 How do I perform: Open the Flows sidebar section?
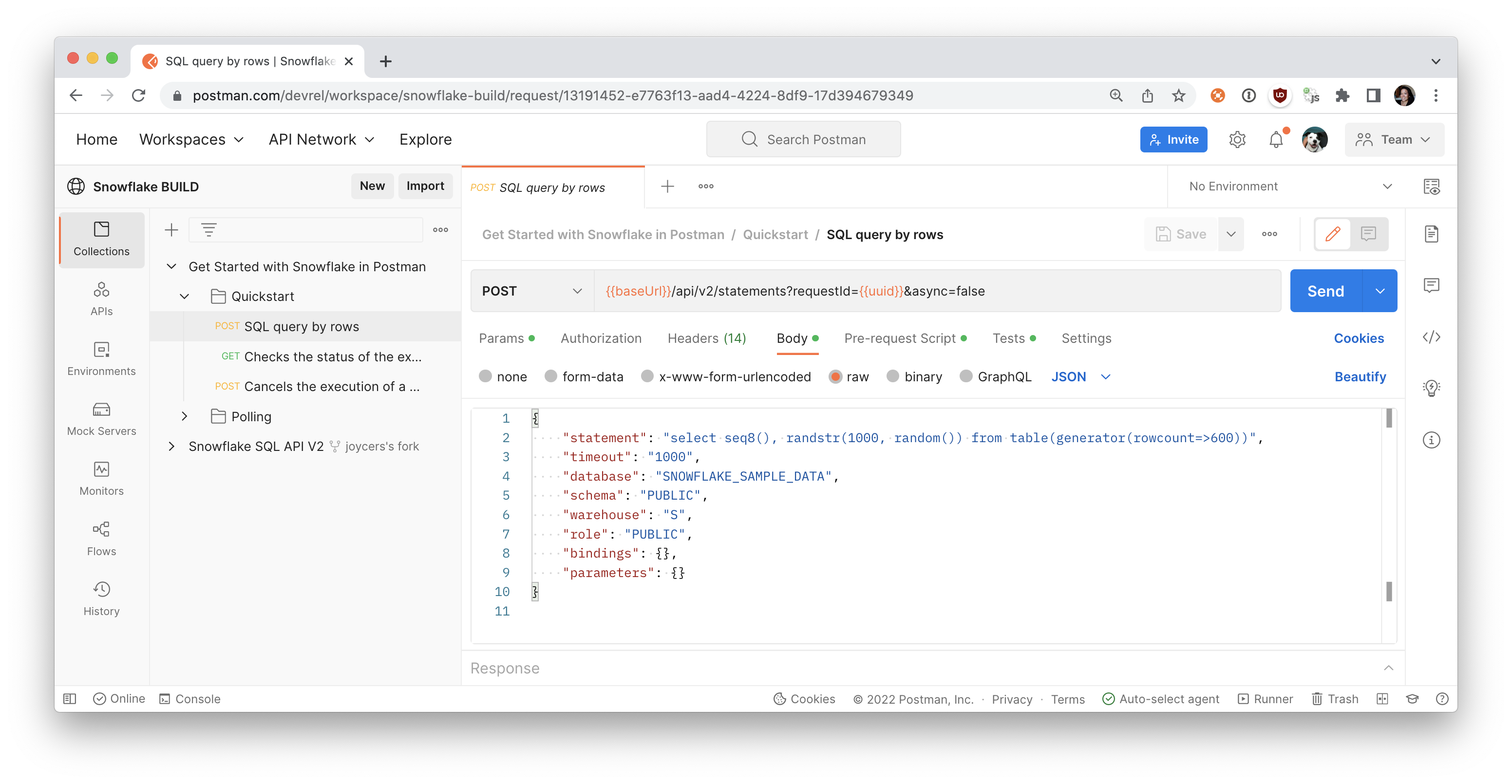pyautogui.click(x=101, y=539)
